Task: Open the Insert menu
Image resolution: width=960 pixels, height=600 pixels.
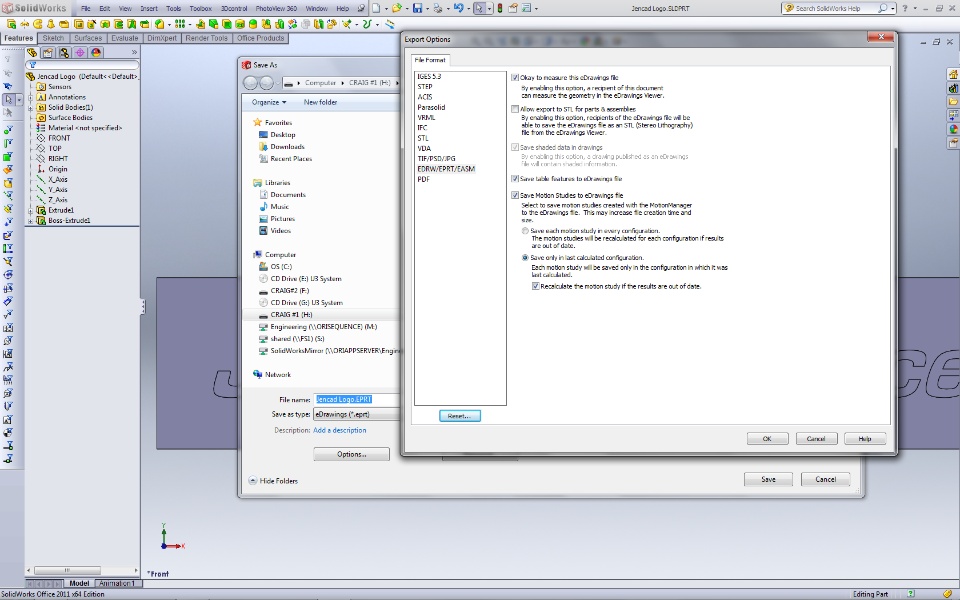Action: (149, 9)
